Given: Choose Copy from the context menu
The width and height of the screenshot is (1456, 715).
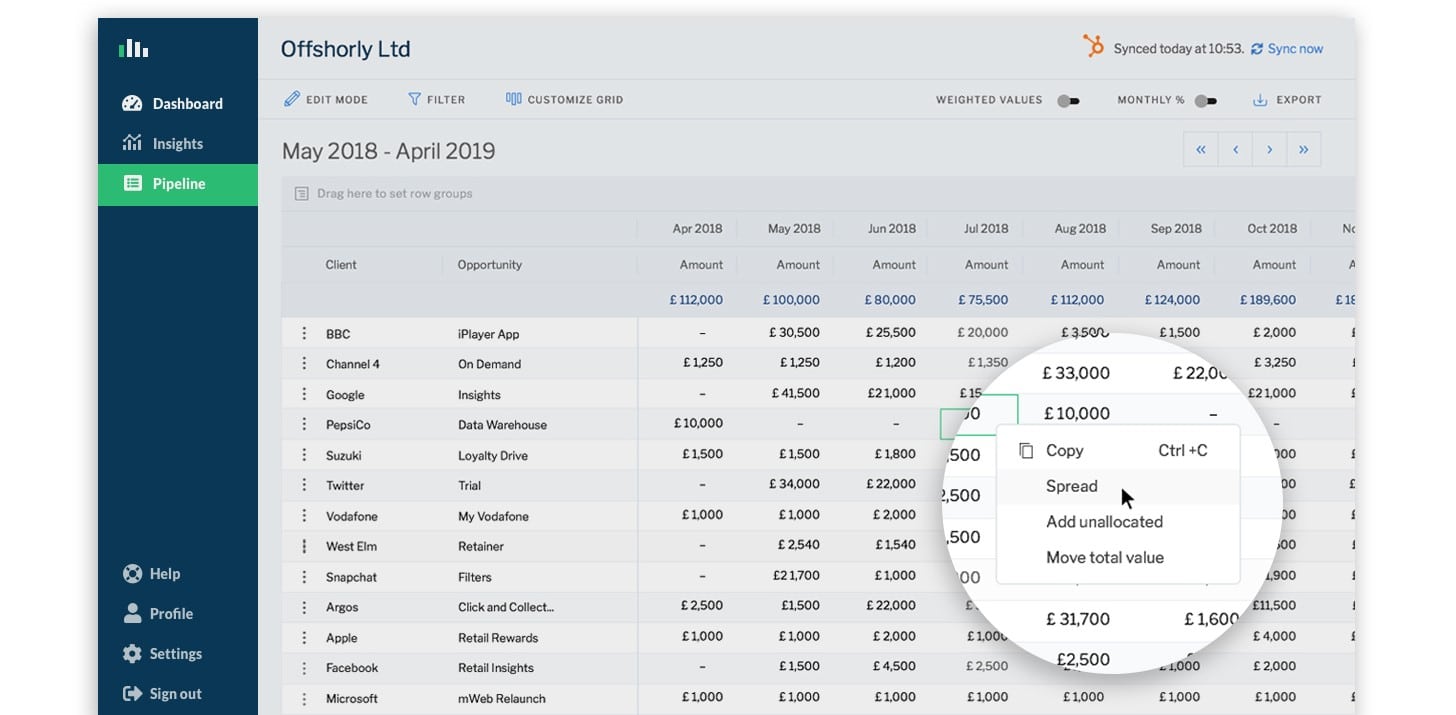Looking at the screenshot, I should [x=1118, y=451].
